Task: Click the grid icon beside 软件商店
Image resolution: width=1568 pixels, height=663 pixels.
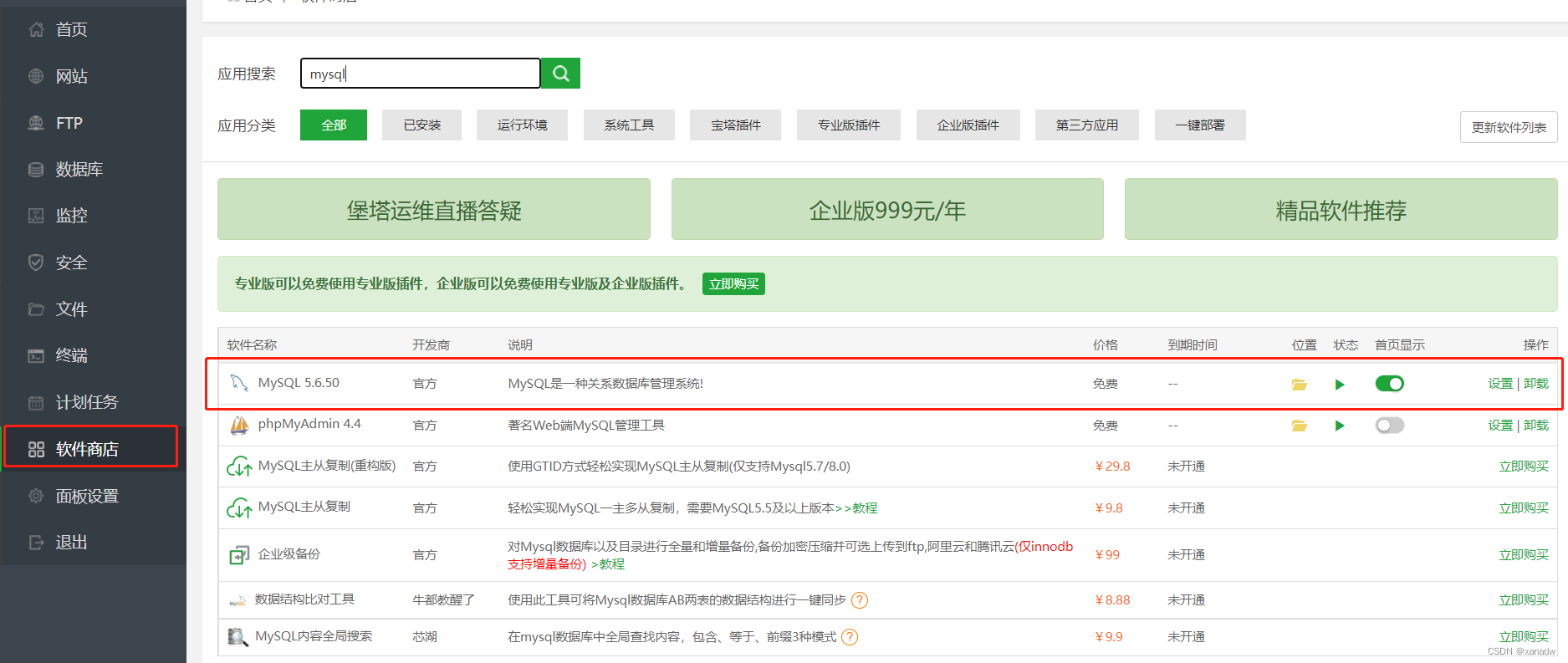Action: coord(36,449)
